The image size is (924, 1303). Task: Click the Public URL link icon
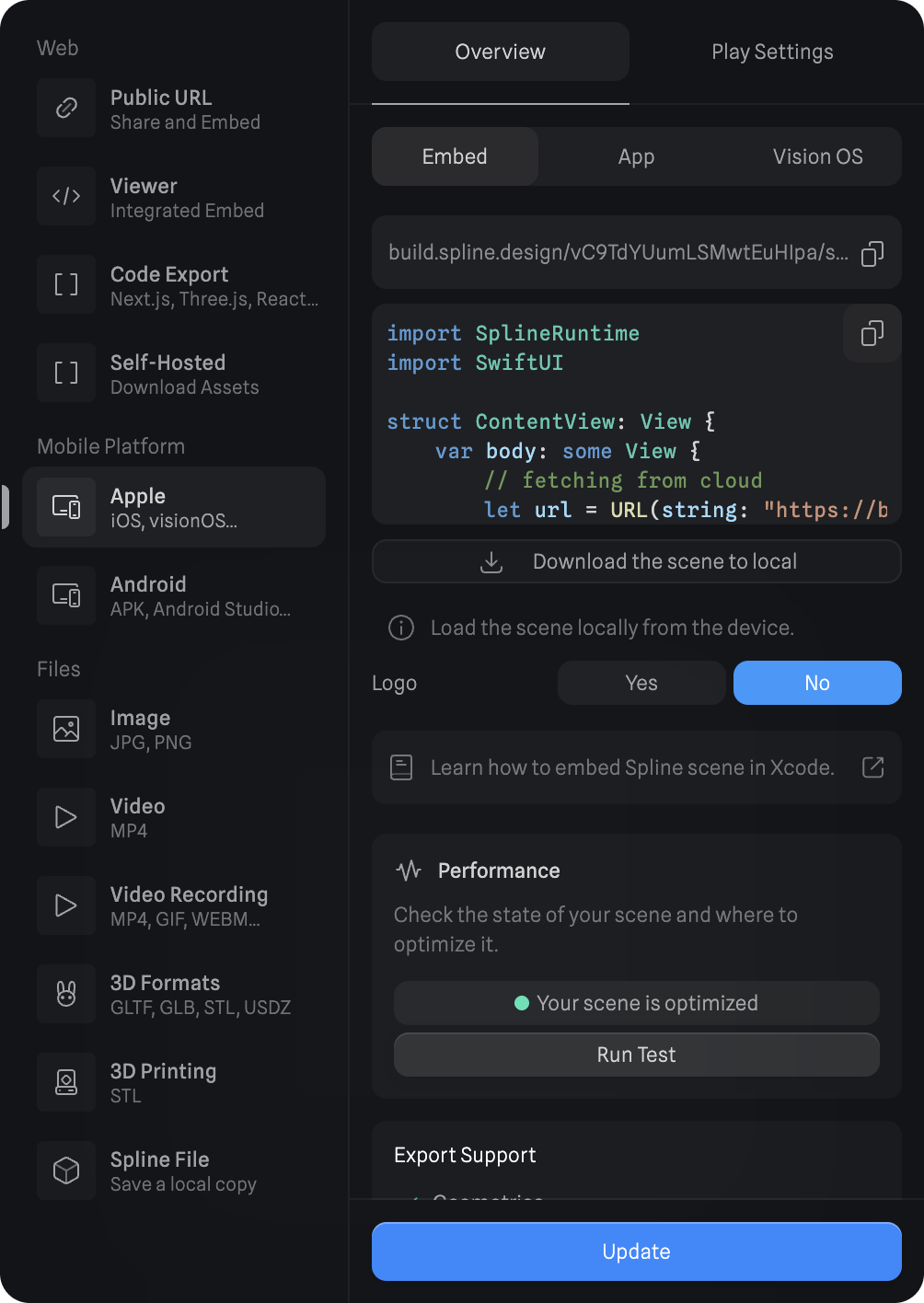[66, 108]
